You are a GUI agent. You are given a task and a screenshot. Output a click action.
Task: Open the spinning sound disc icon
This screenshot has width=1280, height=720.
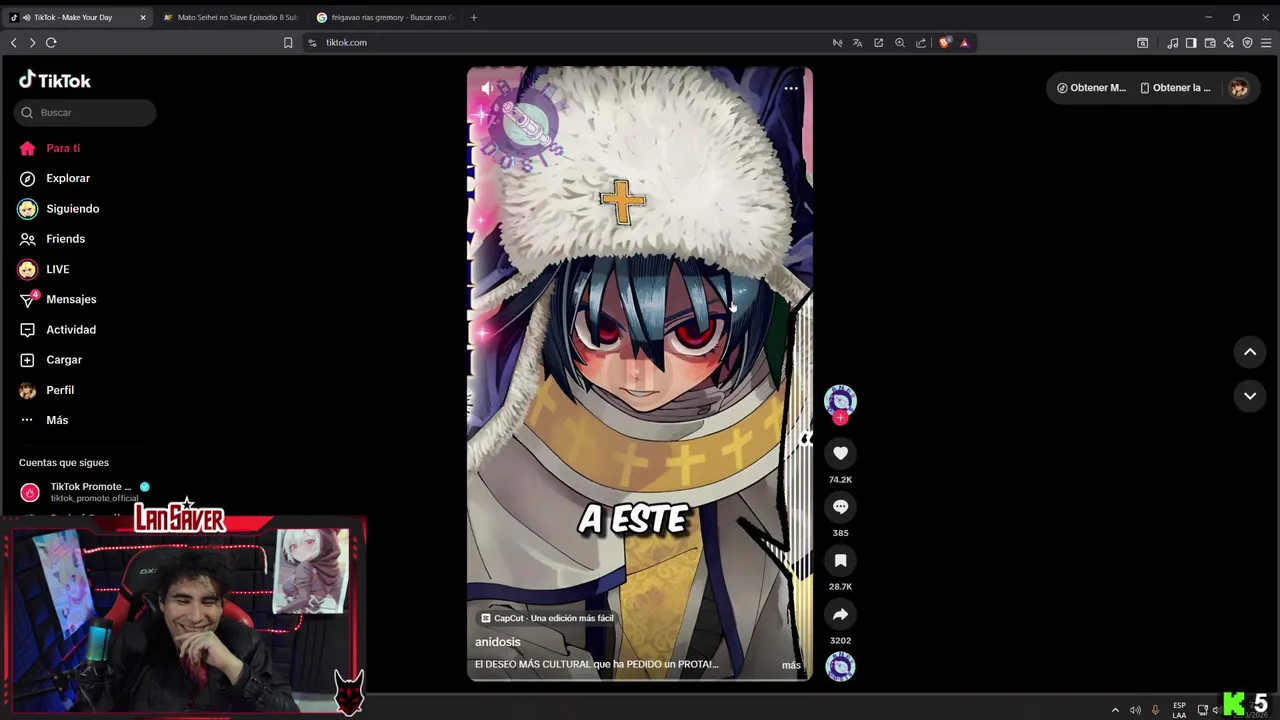click(840, 666)
